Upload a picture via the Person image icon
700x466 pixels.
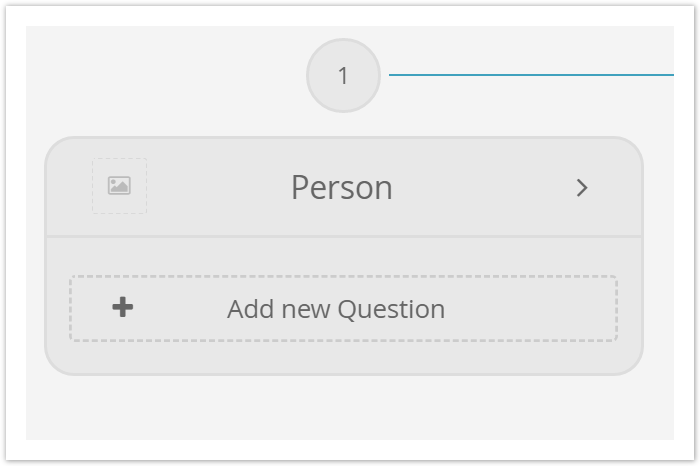click(119, 186)
